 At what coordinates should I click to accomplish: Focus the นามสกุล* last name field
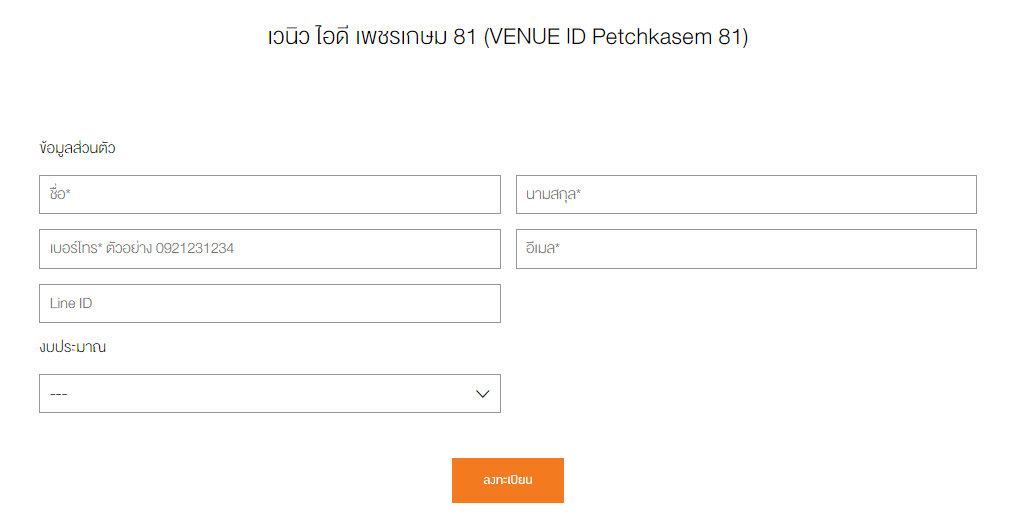tap(746, 194)
